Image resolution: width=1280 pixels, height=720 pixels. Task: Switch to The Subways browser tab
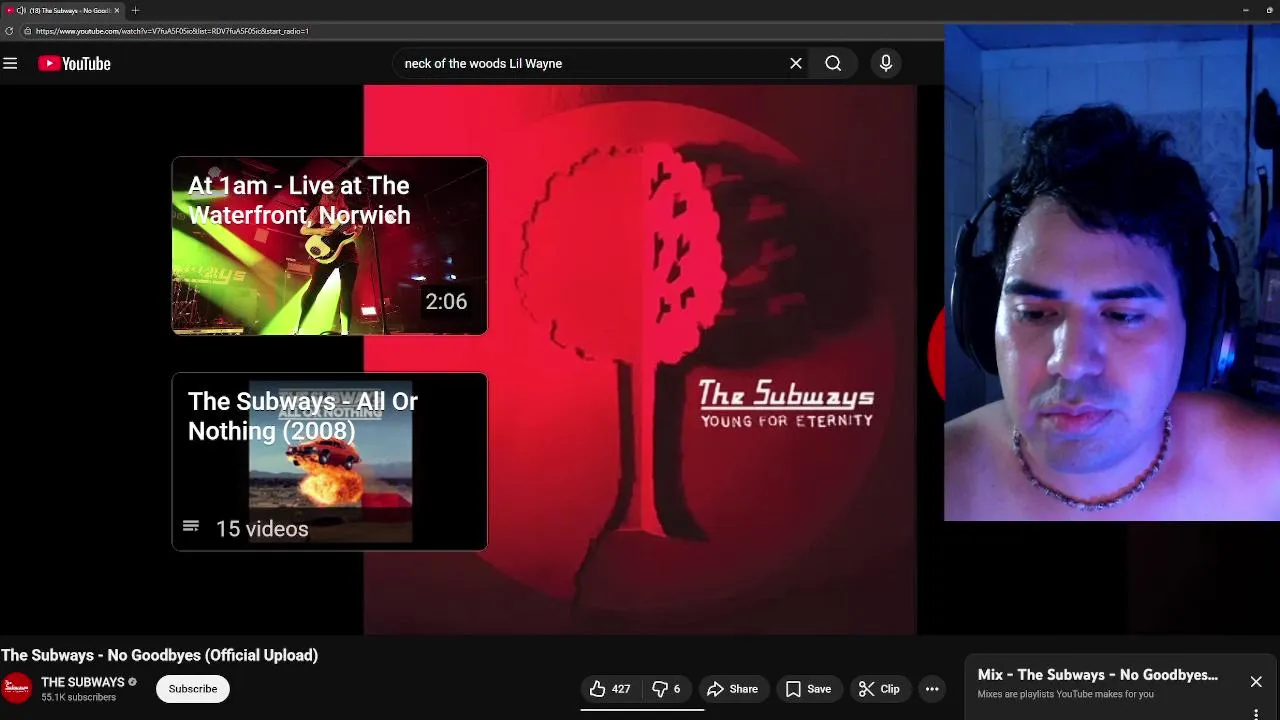(x=64, y=10)
